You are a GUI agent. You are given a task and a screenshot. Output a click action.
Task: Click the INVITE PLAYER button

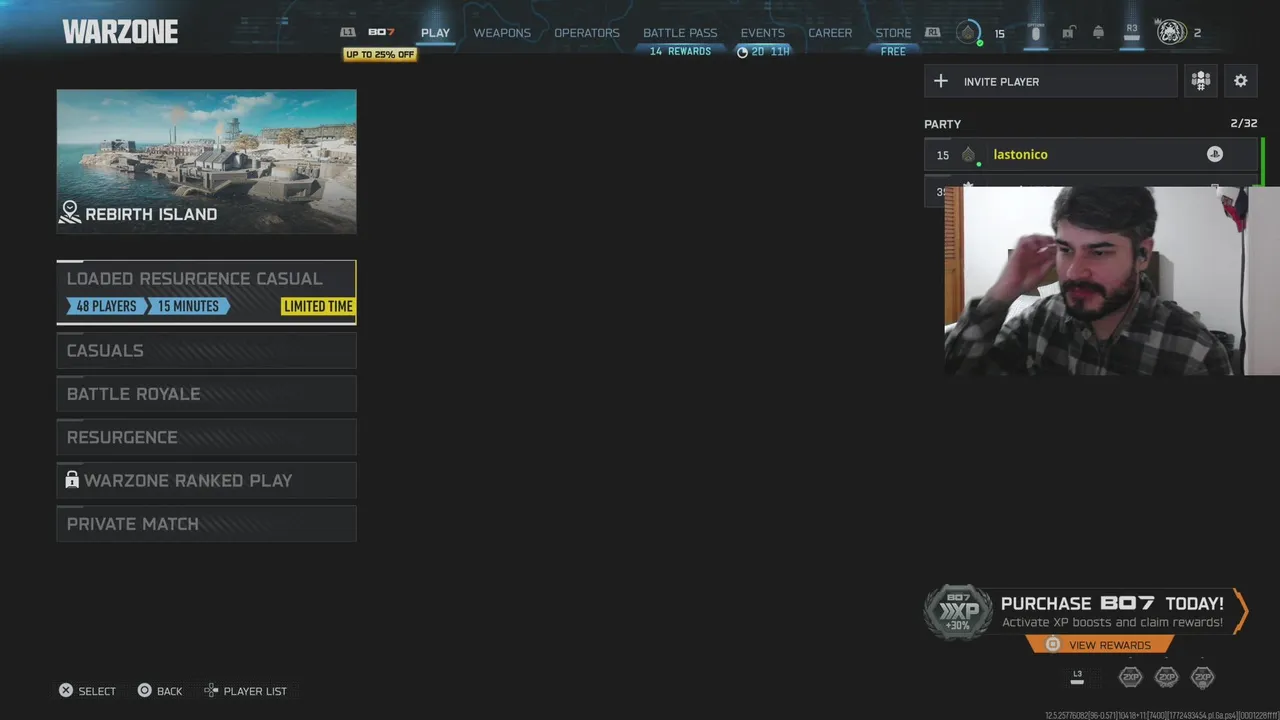click(x=1051, y=81)
